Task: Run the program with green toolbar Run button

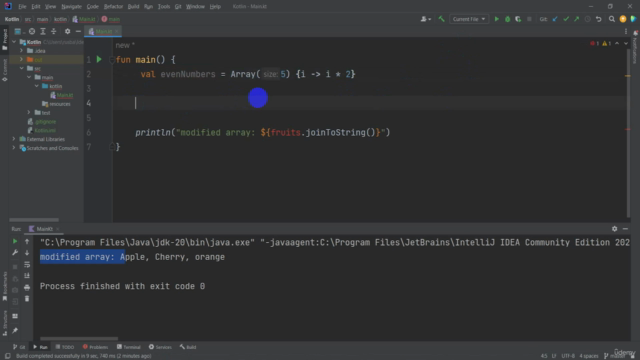Action: click(x=497, y=19)
